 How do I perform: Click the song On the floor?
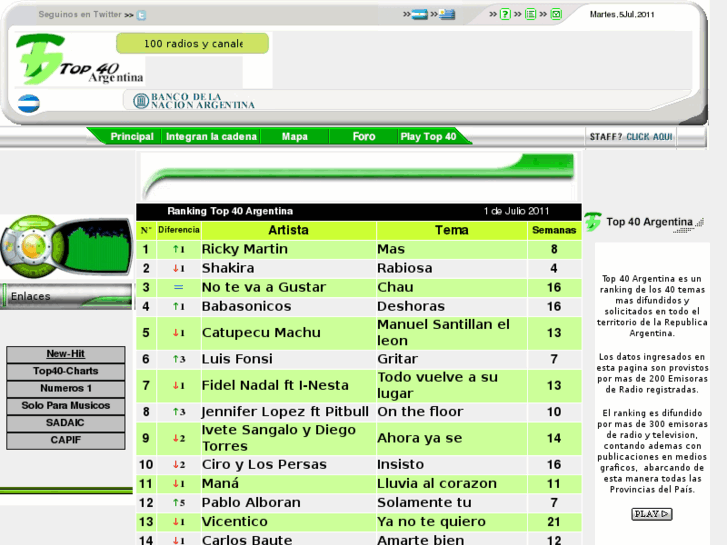click(x=420, y=412)
